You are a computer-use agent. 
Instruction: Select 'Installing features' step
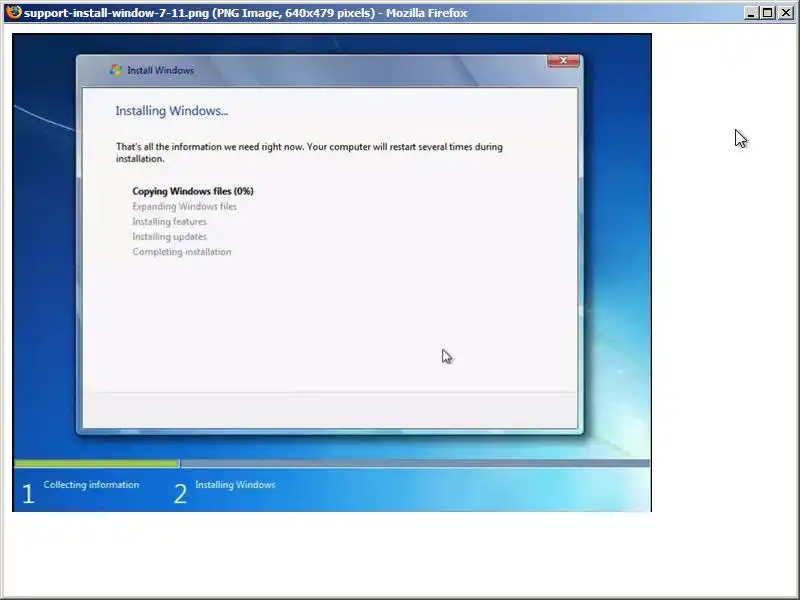[x=169, y=221]
